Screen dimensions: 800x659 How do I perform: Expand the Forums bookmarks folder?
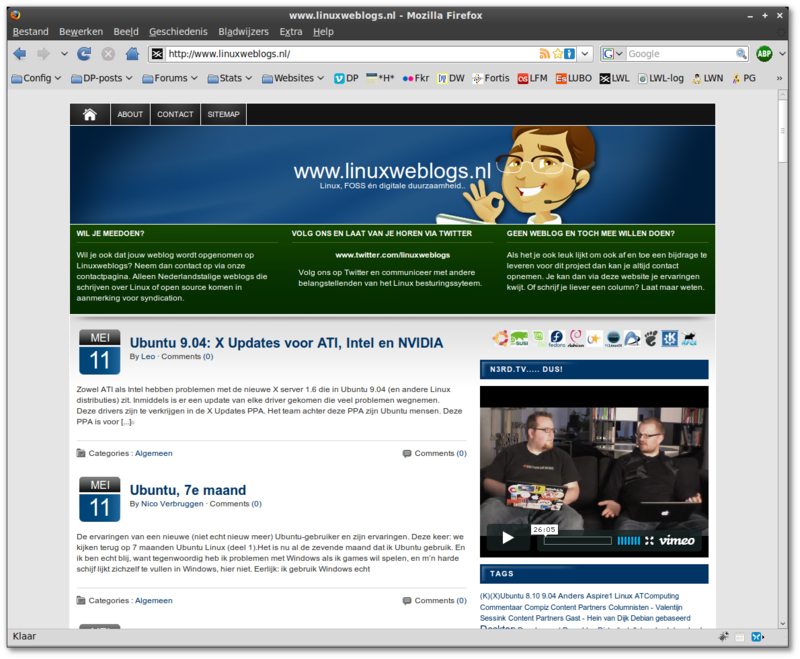pyautogui.click(x=170, y=78)
